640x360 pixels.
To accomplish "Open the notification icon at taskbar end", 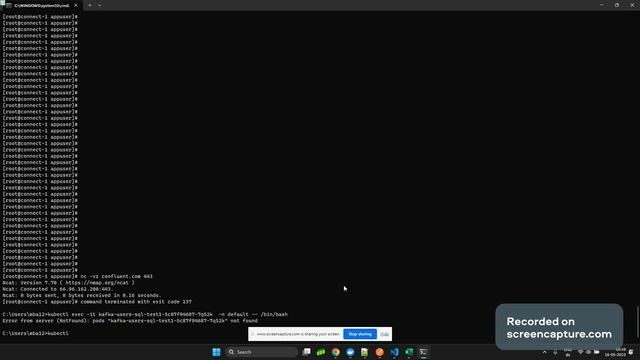I will pyautogui.click(x=631, y=352).
